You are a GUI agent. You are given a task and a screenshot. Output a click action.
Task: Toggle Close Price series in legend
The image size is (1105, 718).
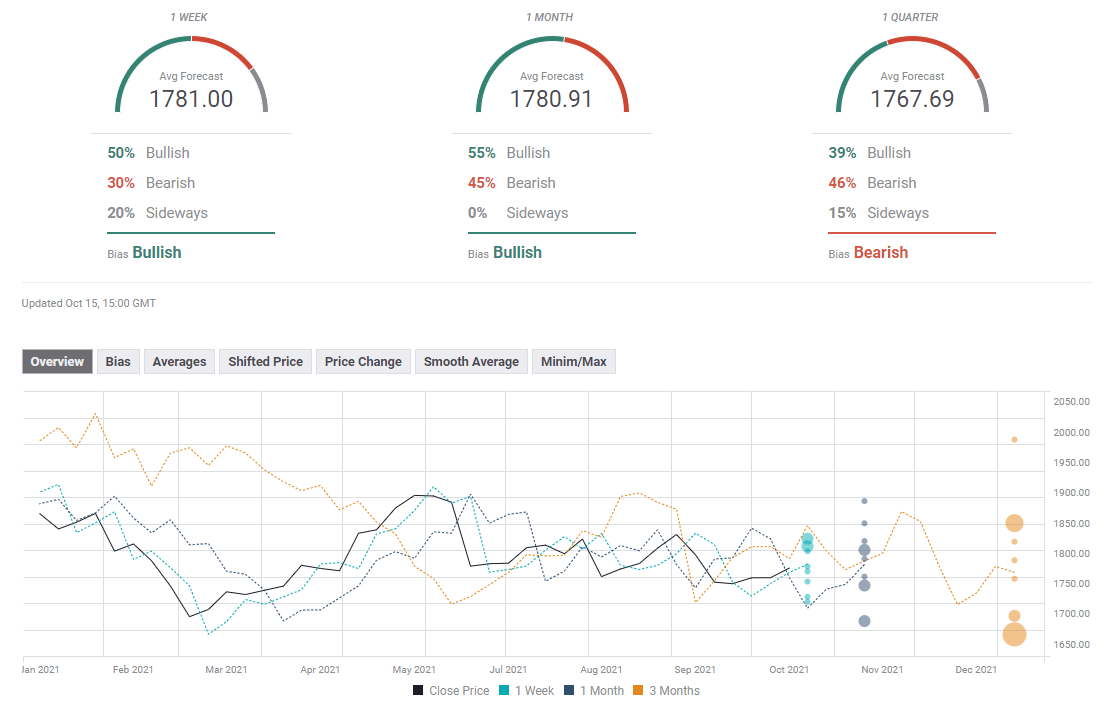450,691
